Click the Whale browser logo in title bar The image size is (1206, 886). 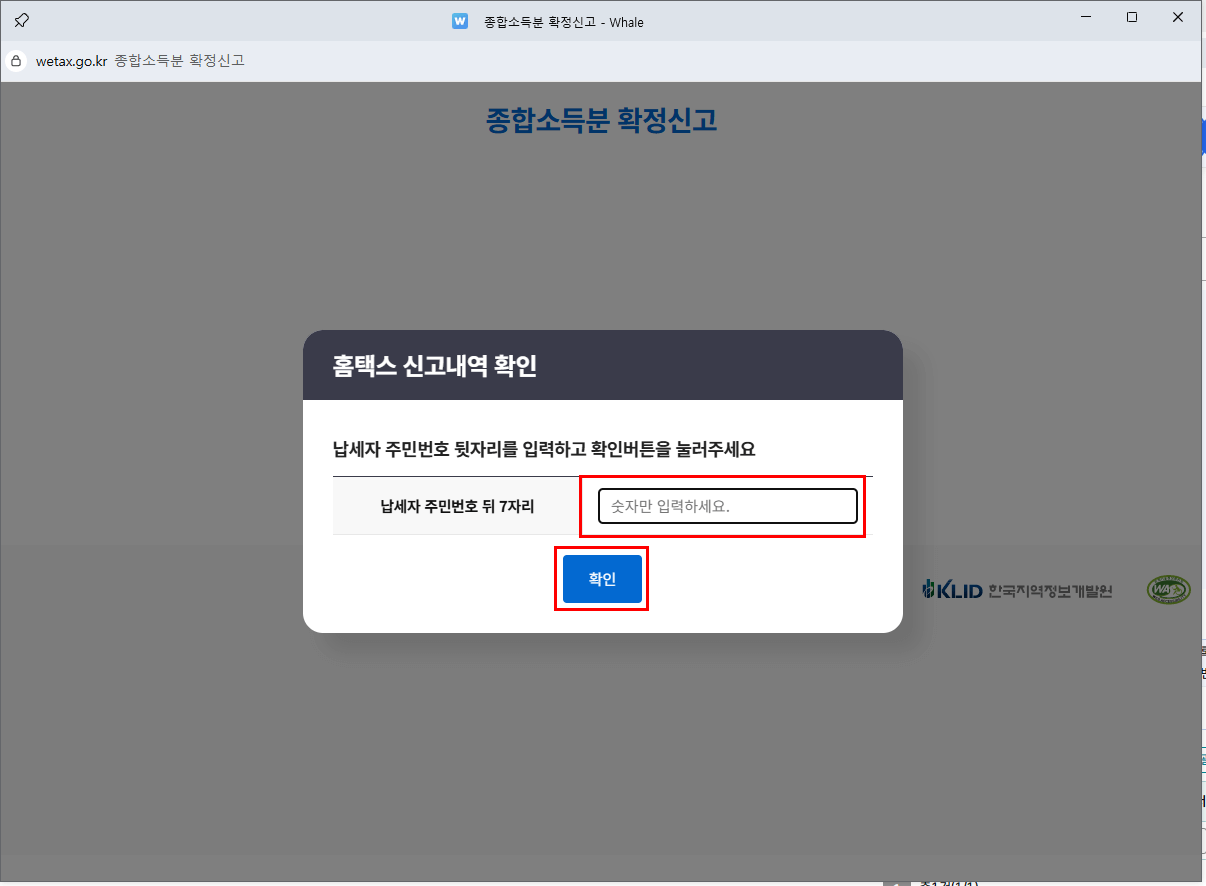(x=459, y=21)
